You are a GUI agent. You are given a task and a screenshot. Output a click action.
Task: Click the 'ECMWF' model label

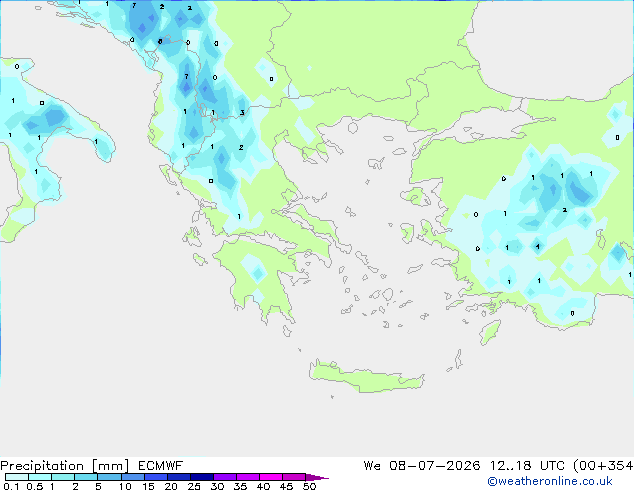161,466
